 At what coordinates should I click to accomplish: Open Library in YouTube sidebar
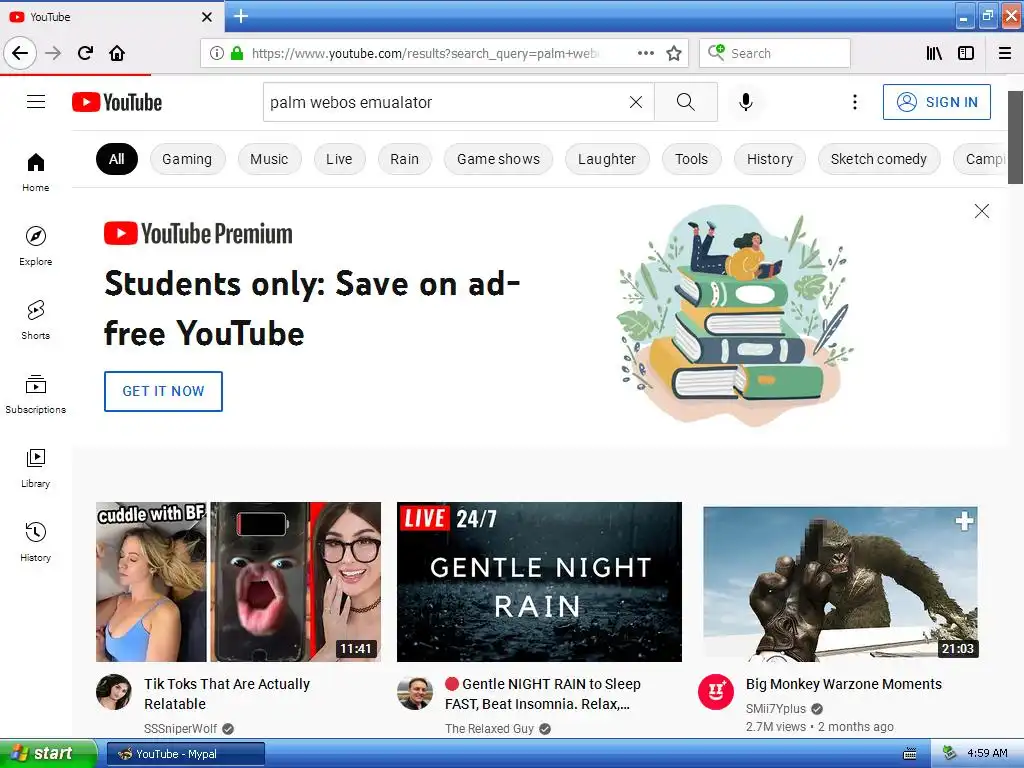[x=36, y=468]
